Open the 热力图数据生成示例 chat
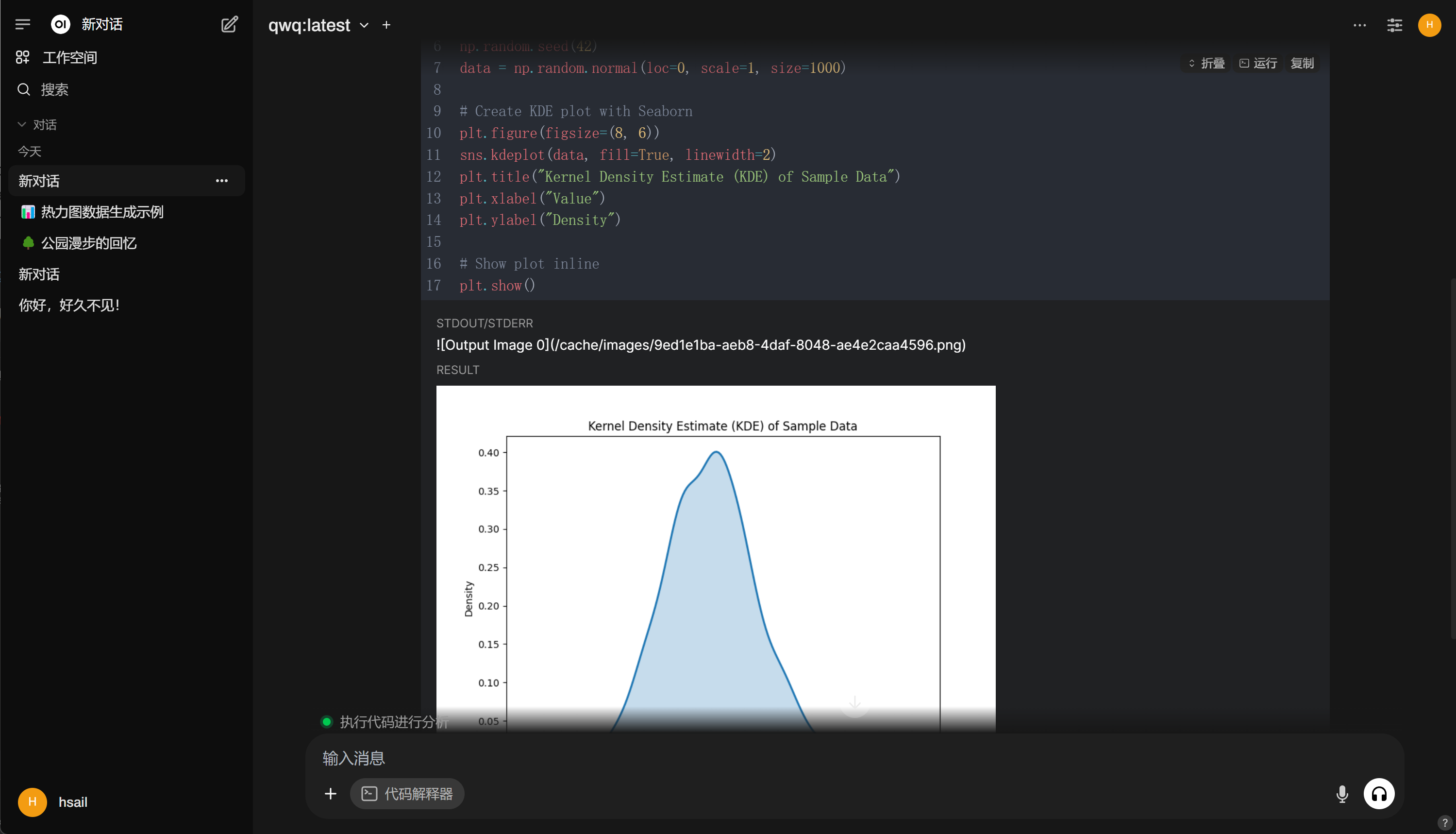The height and width of the screenshot is (834, 1456). [x=92, y=212]
